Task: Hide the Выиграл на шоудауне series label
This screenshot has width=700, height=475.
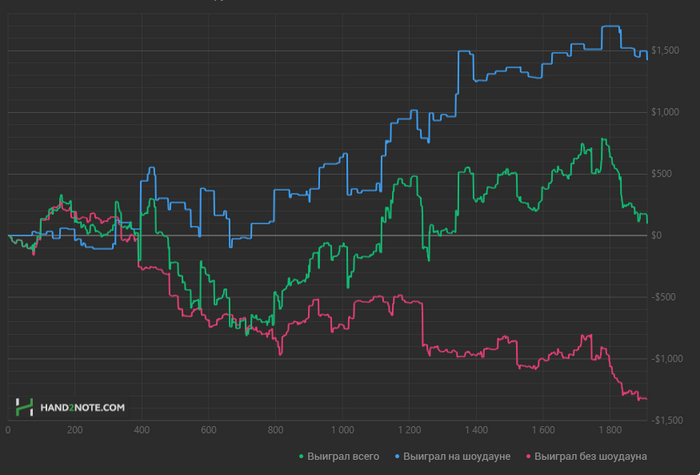Action: [458, 457]
